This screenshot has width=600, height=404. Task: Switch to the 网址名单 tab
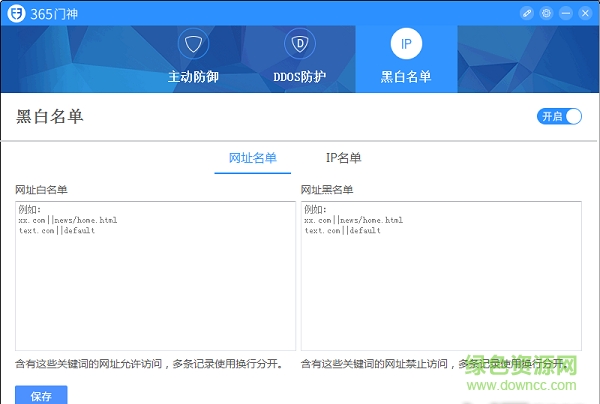252,158
